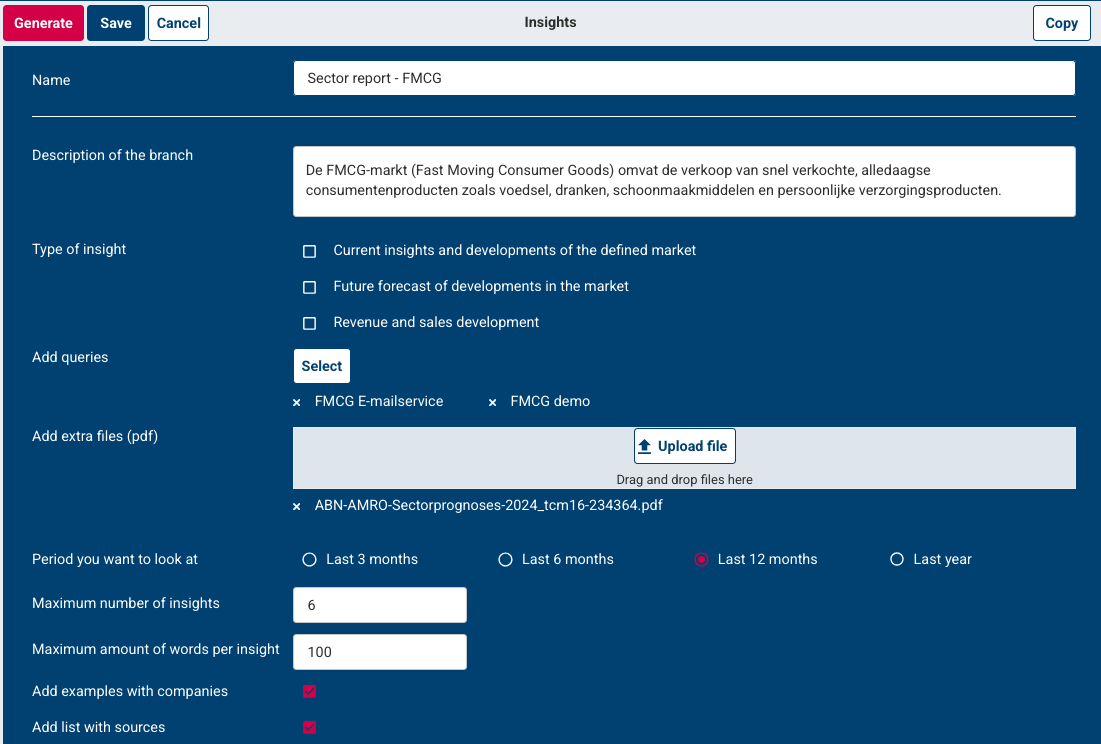The height and width of the screenshot is (744, 1101).
Task: Edit the Maximum number of insights field
Action: coord(380,605)
